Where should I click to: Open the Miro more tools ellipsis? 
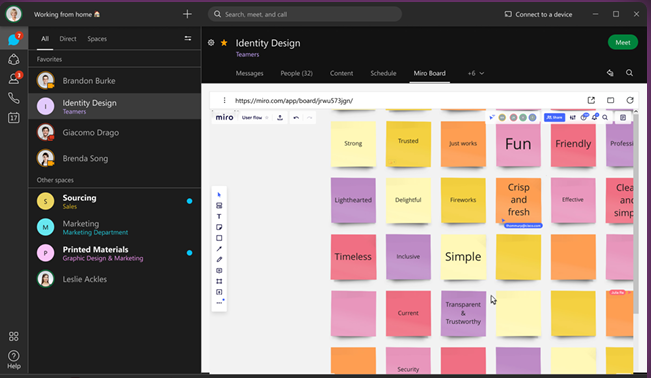(220, 302)
